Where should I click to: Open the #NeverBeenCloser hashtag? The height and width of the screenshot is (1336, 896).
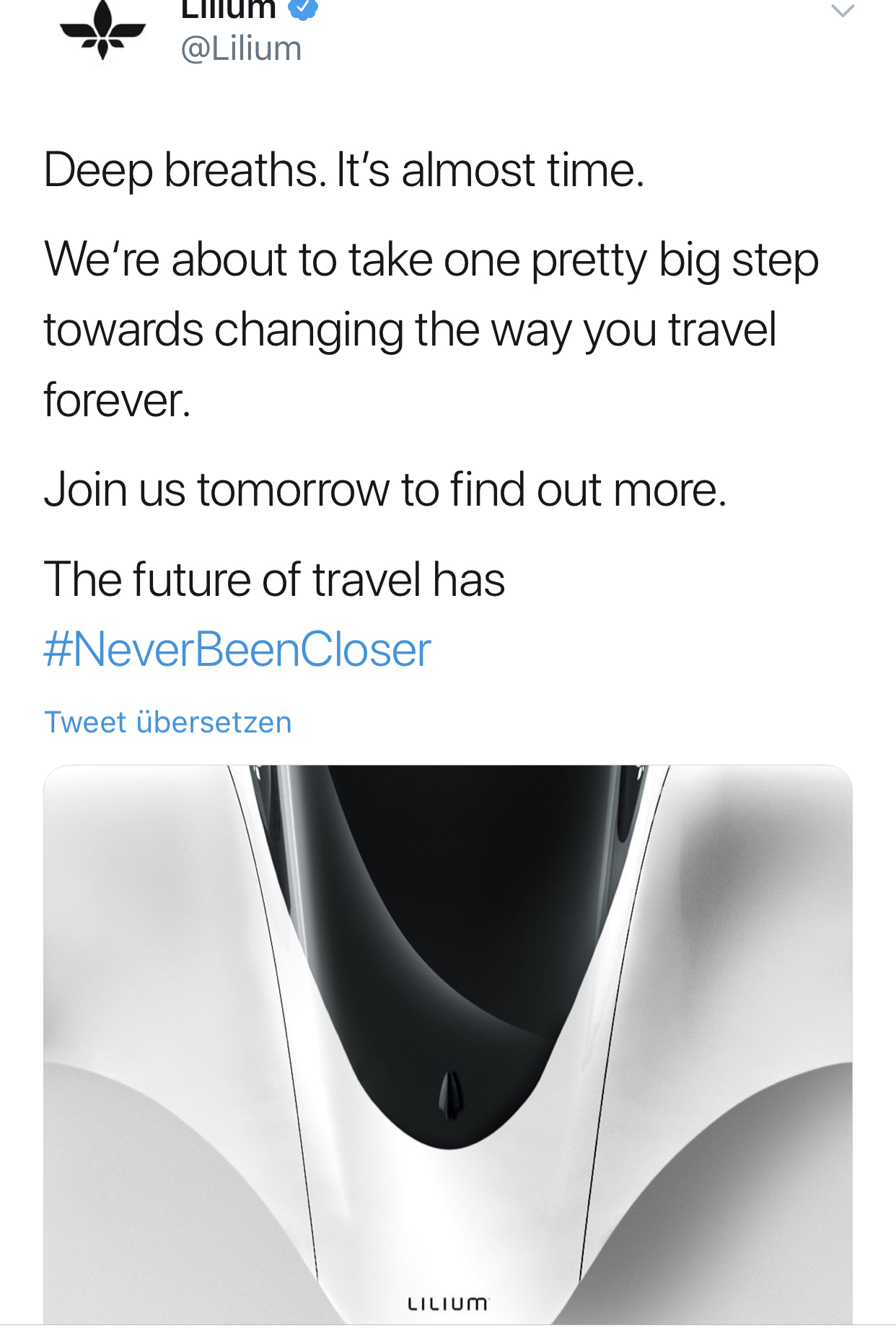[237, 649]
